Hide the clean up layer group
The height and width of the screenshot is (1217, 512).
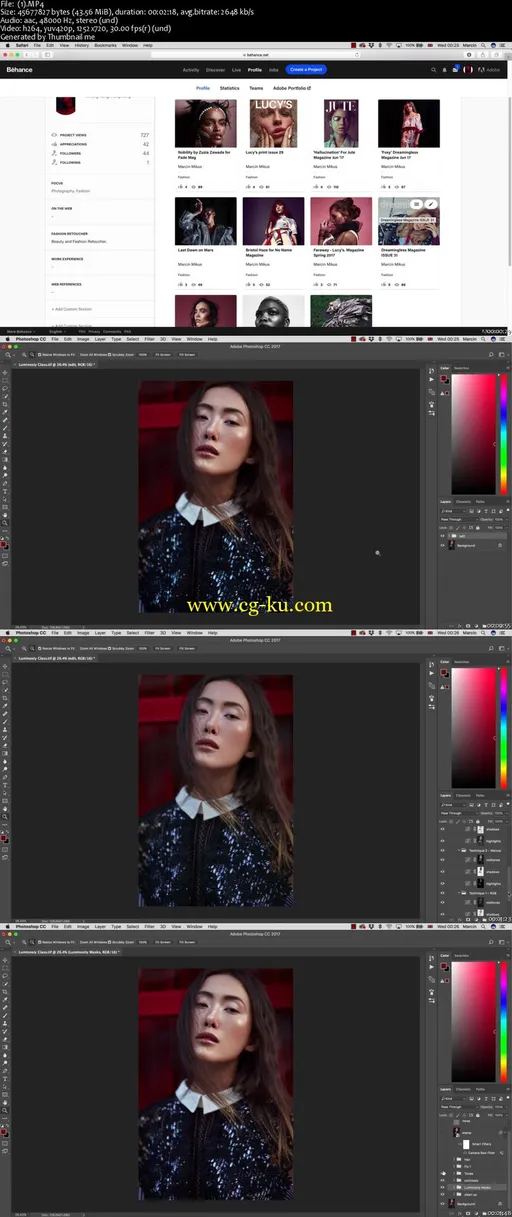click(443, 1194)
